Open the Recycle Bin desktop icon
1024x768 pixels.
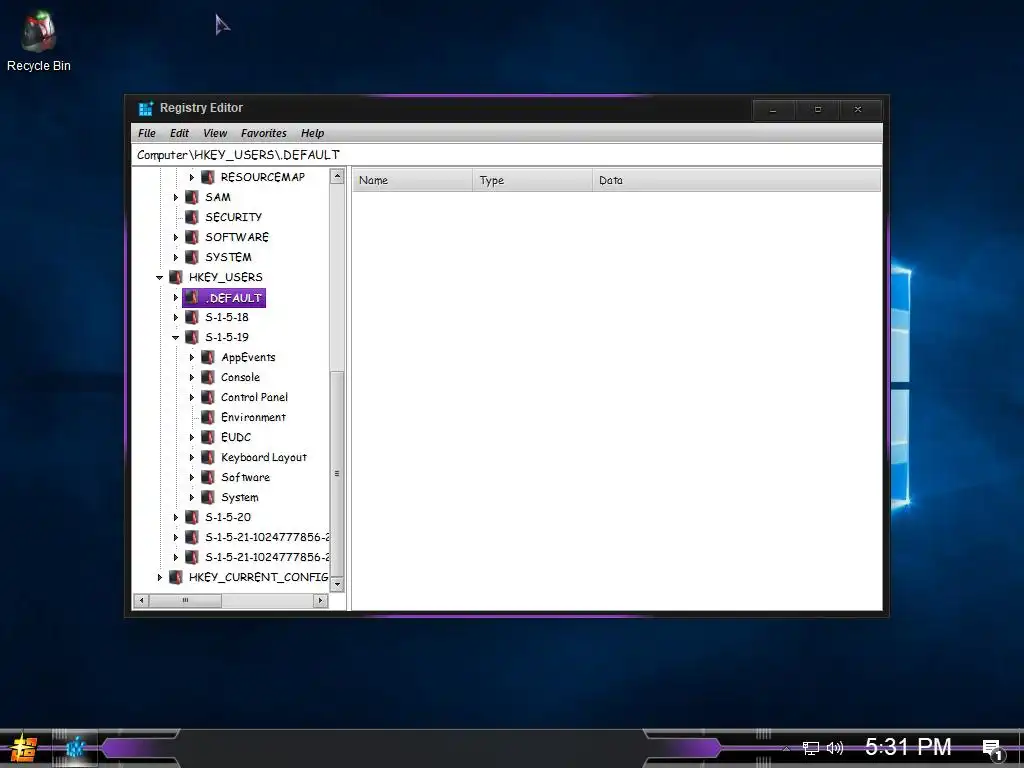click(39, 40)
